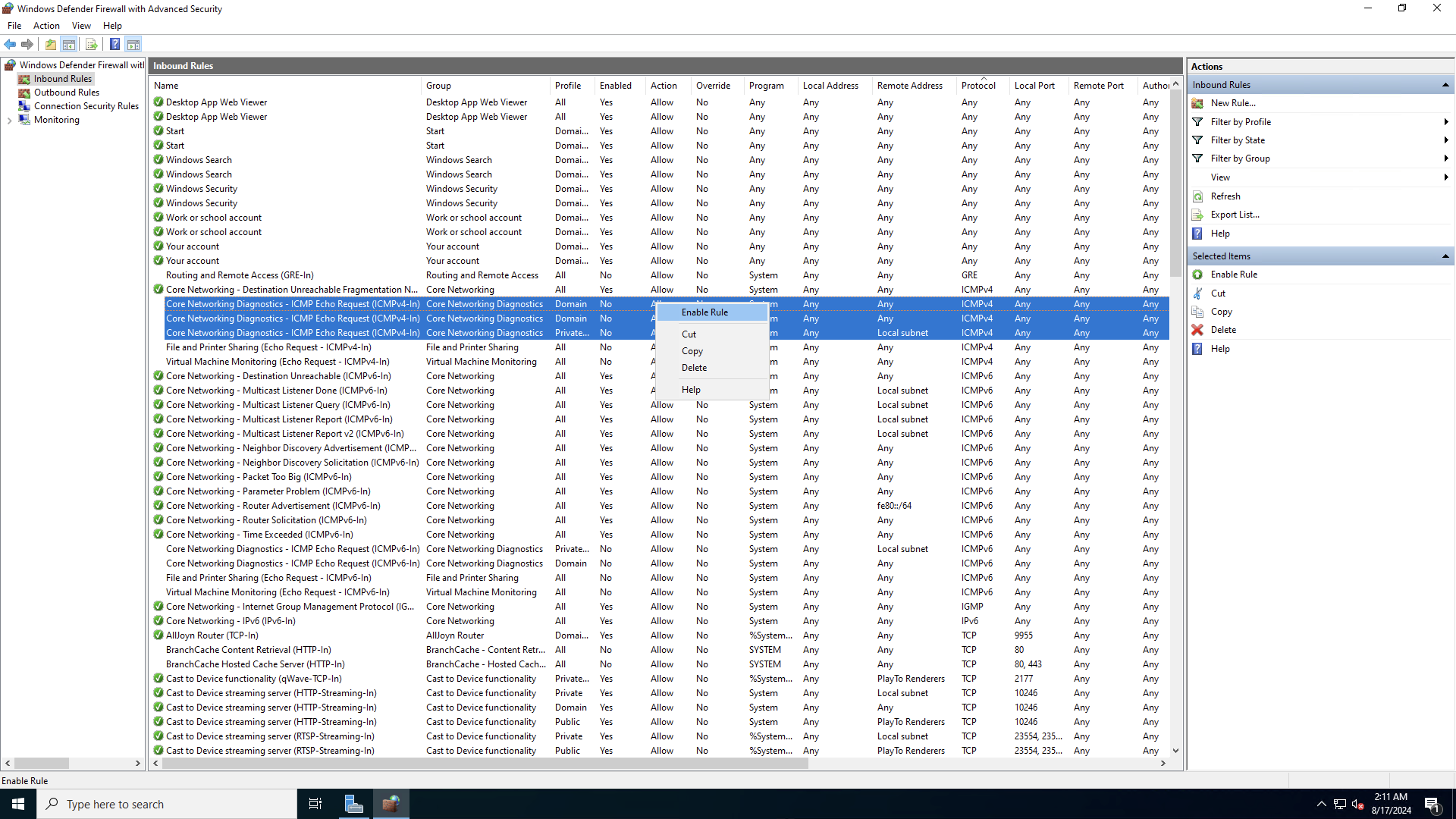The image size is (1456, 819).
Task: Open Server Manager from the taskbar
Action: pyautogui.click(x=353, y=804)
